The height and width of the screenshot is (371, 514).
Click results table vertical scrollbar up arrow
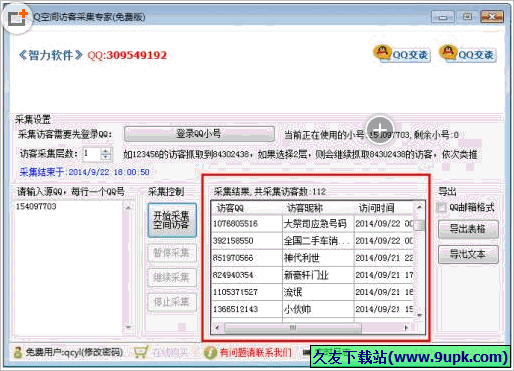pyautogui.click(x=419, y=207)
